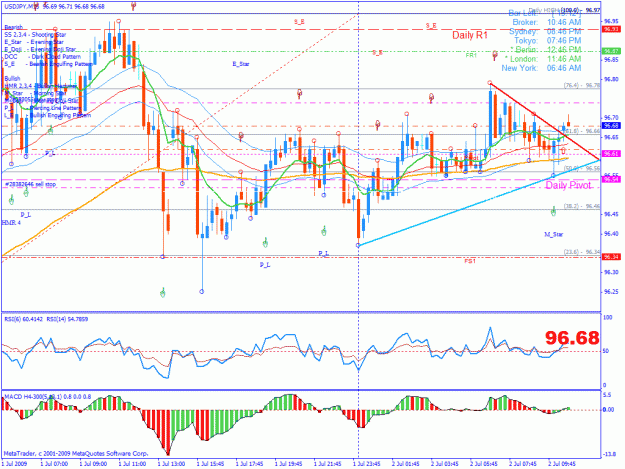
Task: Select the (61.8) Fibonacci level label
Action: 582,131
